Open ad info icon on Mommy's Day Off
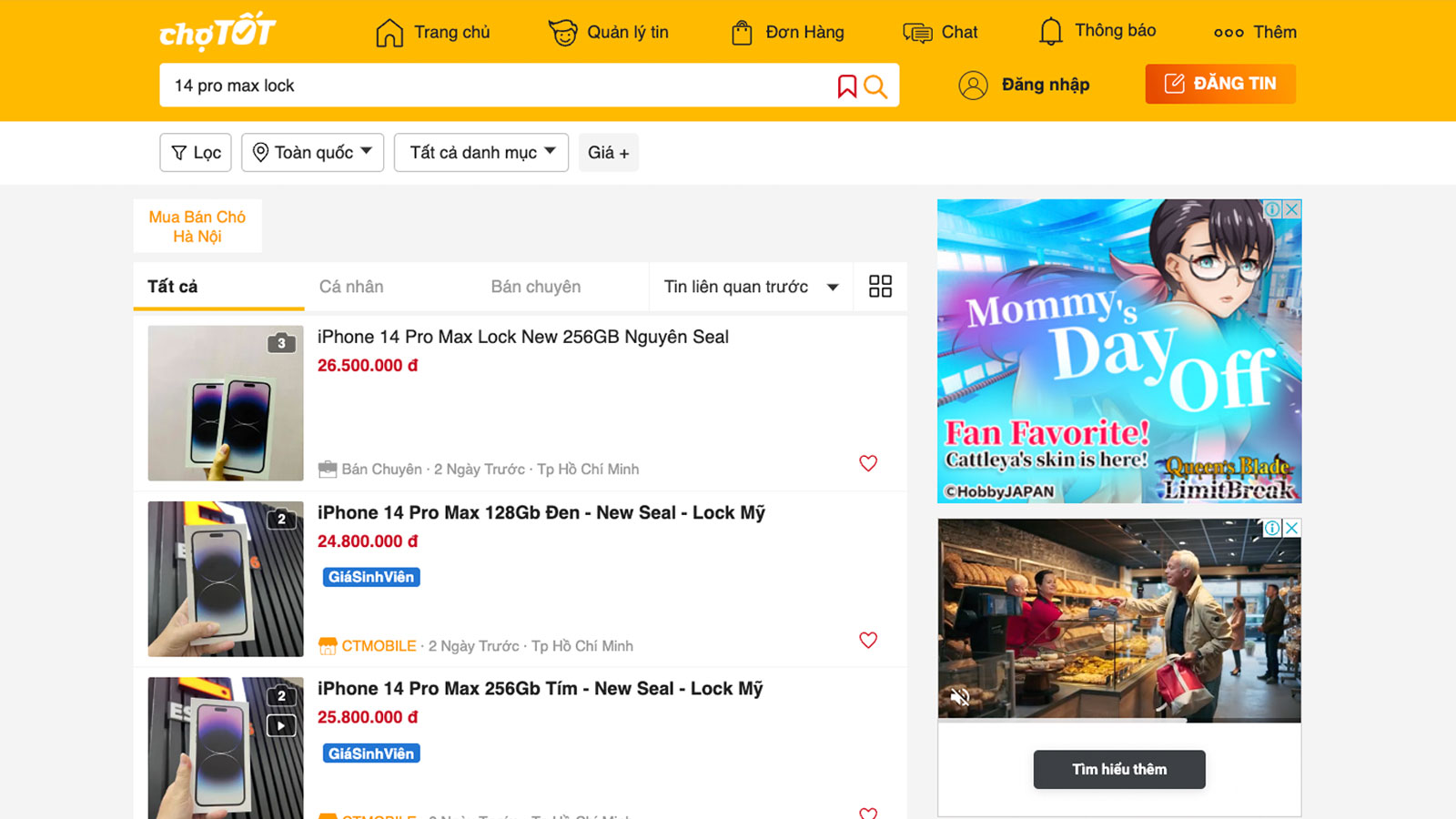Viewport: 1456px width, 819px height. [x=1272, y=208]
